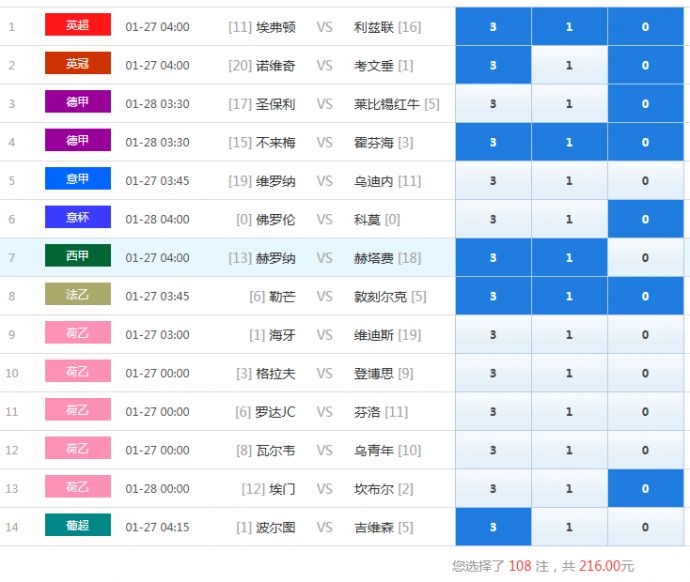
Task: Deselect the 3 option for 埃弗顿 vs 利兹联
Action: point(493,27)
